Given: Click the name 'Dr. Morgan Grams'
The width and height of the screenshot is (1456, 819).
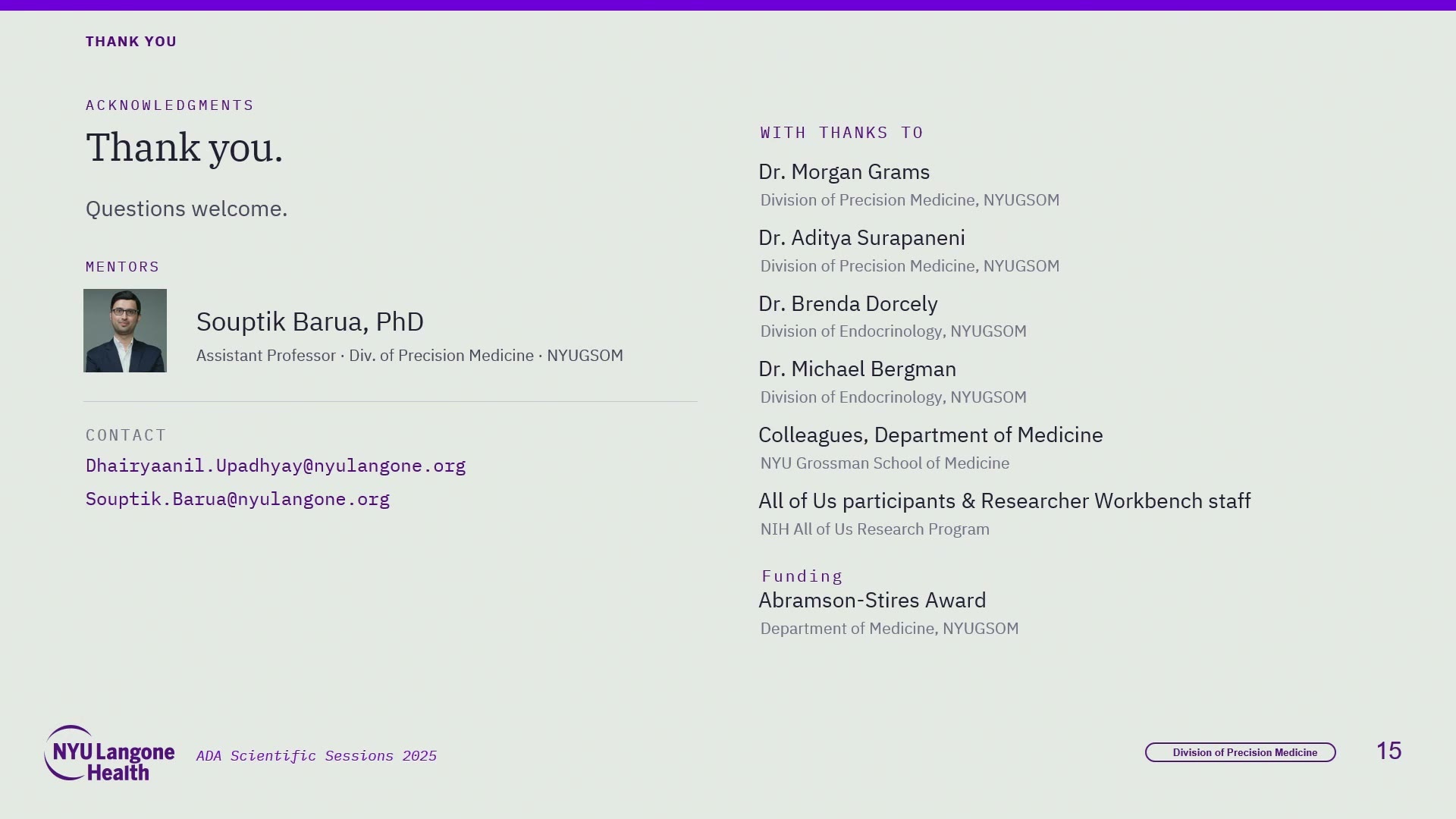Looking at the screenshot, I should 844,172.
